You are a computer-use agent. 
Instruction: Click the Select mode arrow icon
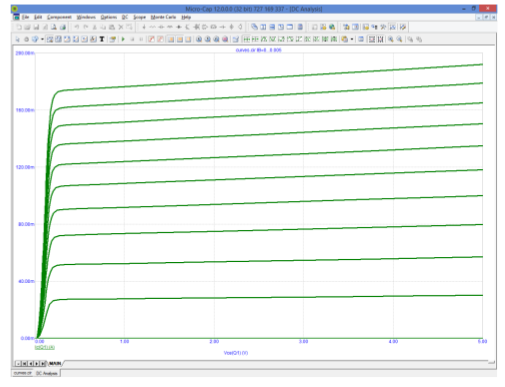click(x=17, y=39)
